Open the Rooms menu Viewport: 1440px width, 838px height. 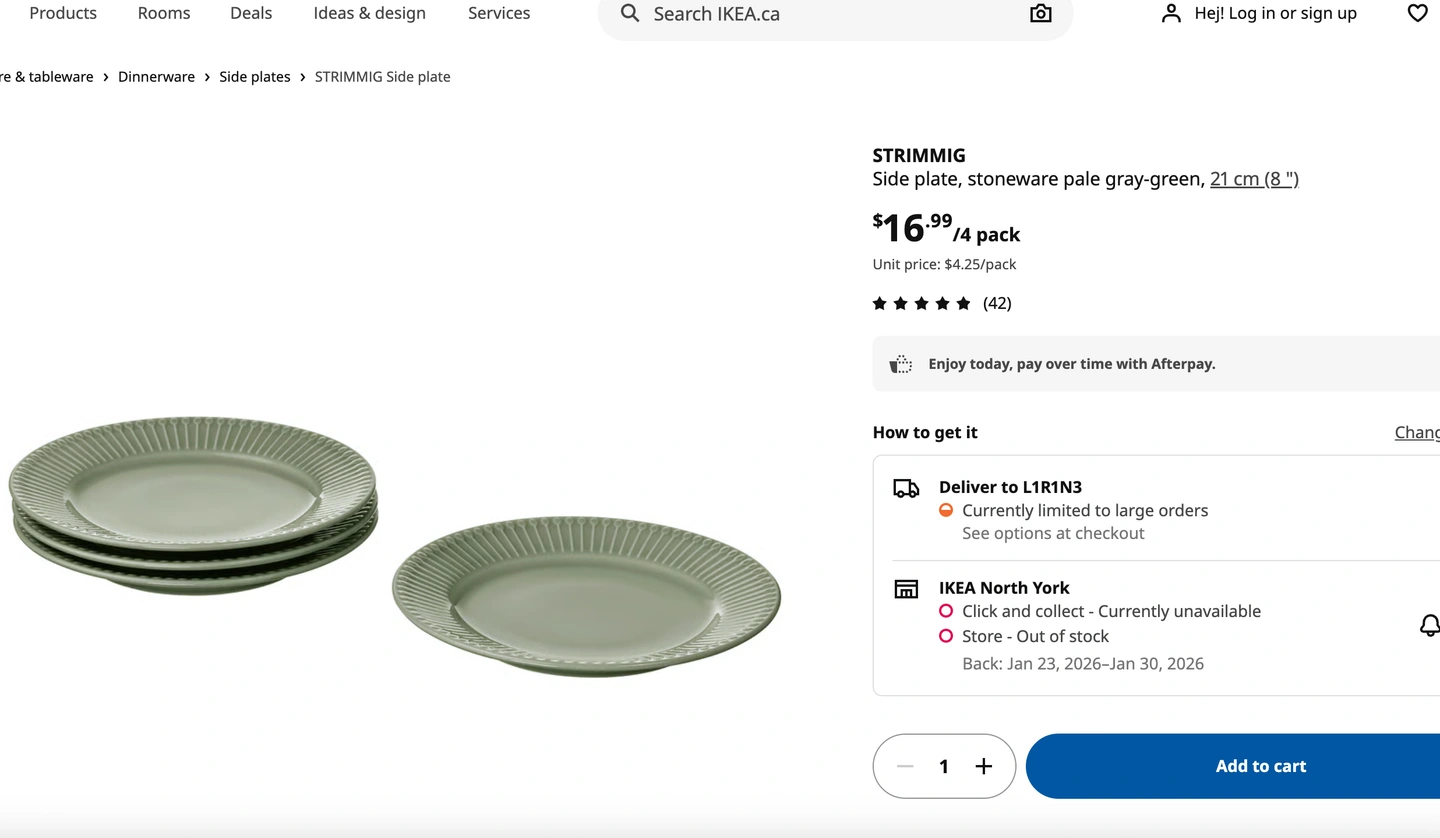[x=164, y=13]
